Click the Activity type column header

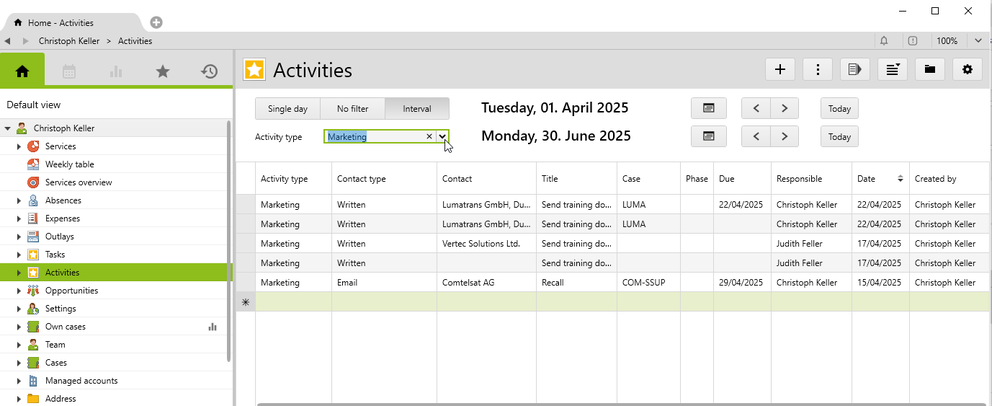pyautogui.click(x=294, y=179)
